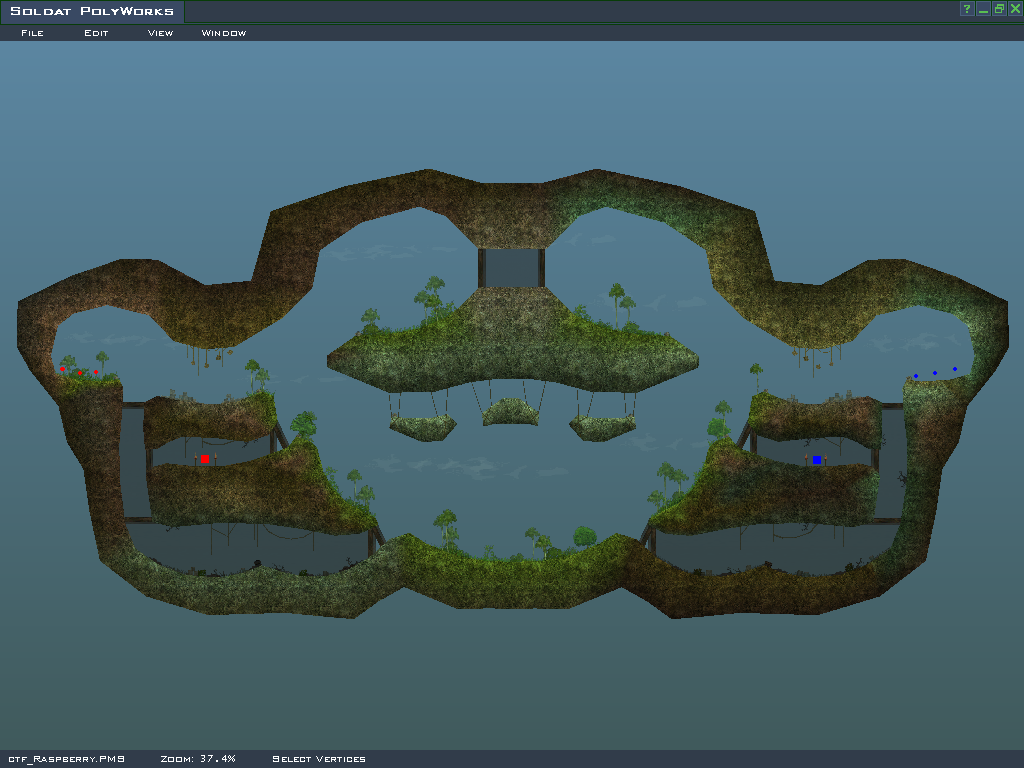This screenshot has height=768, width=1024.
Task: Click the Zoom 37.4% indicator
Action: [198, 759]
